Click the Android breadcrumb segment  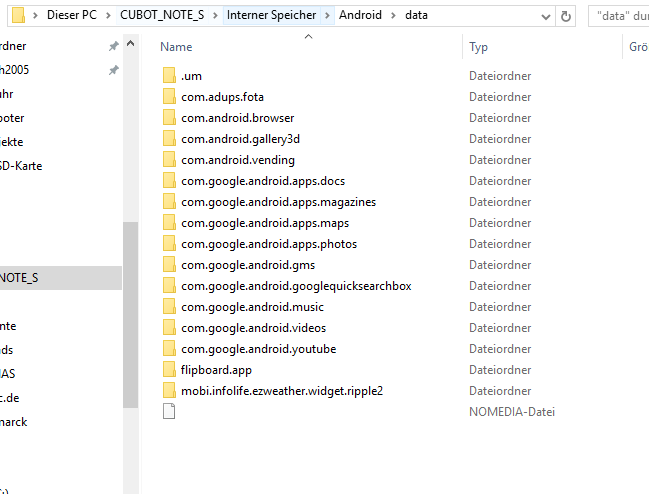coord(360,16)
